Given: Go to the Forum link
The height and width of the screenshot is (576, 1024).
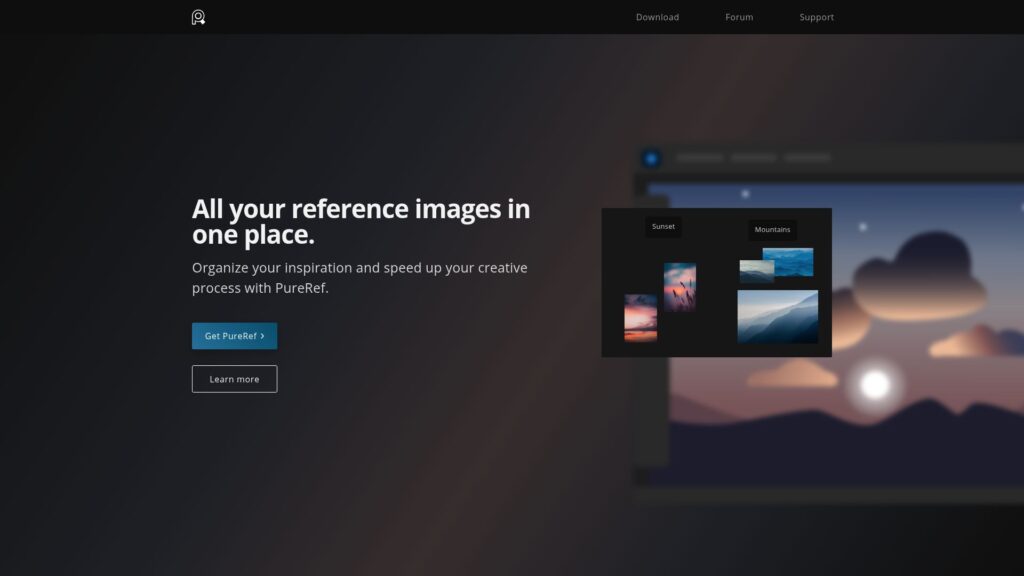Looking at the screenshot, I should (739, 17).
